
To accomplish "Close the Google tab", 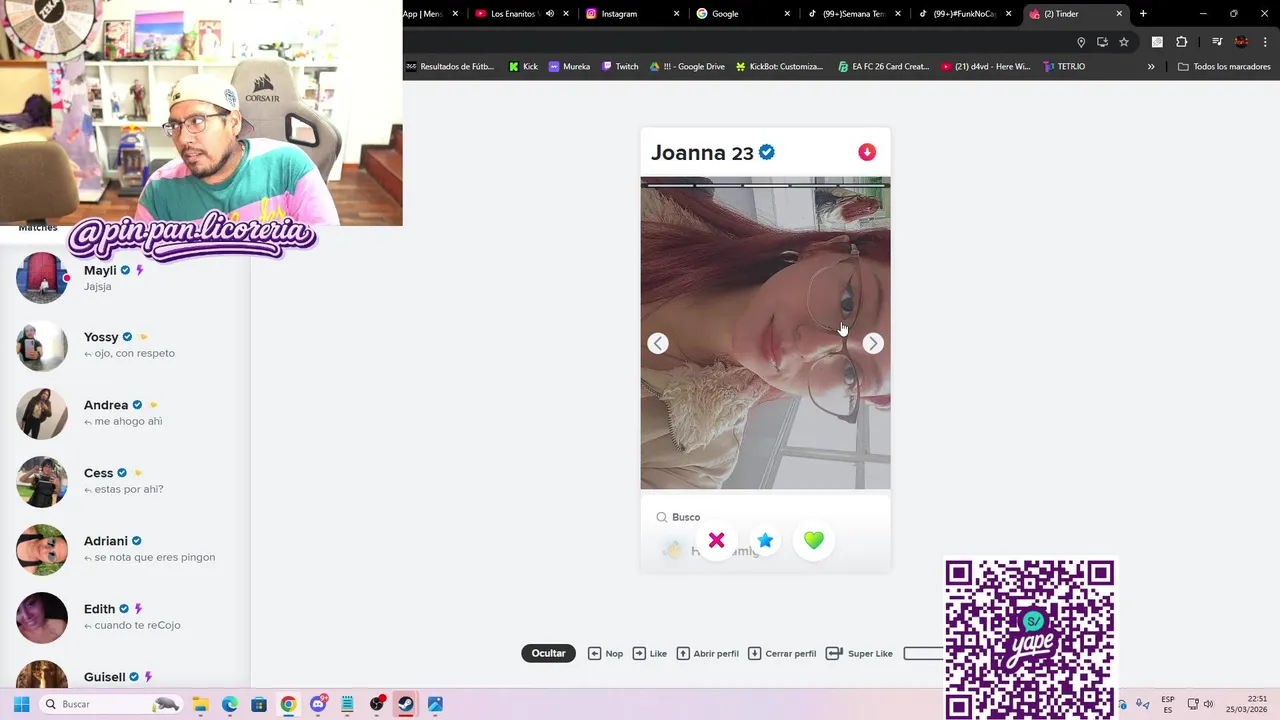I will point(787,14).
